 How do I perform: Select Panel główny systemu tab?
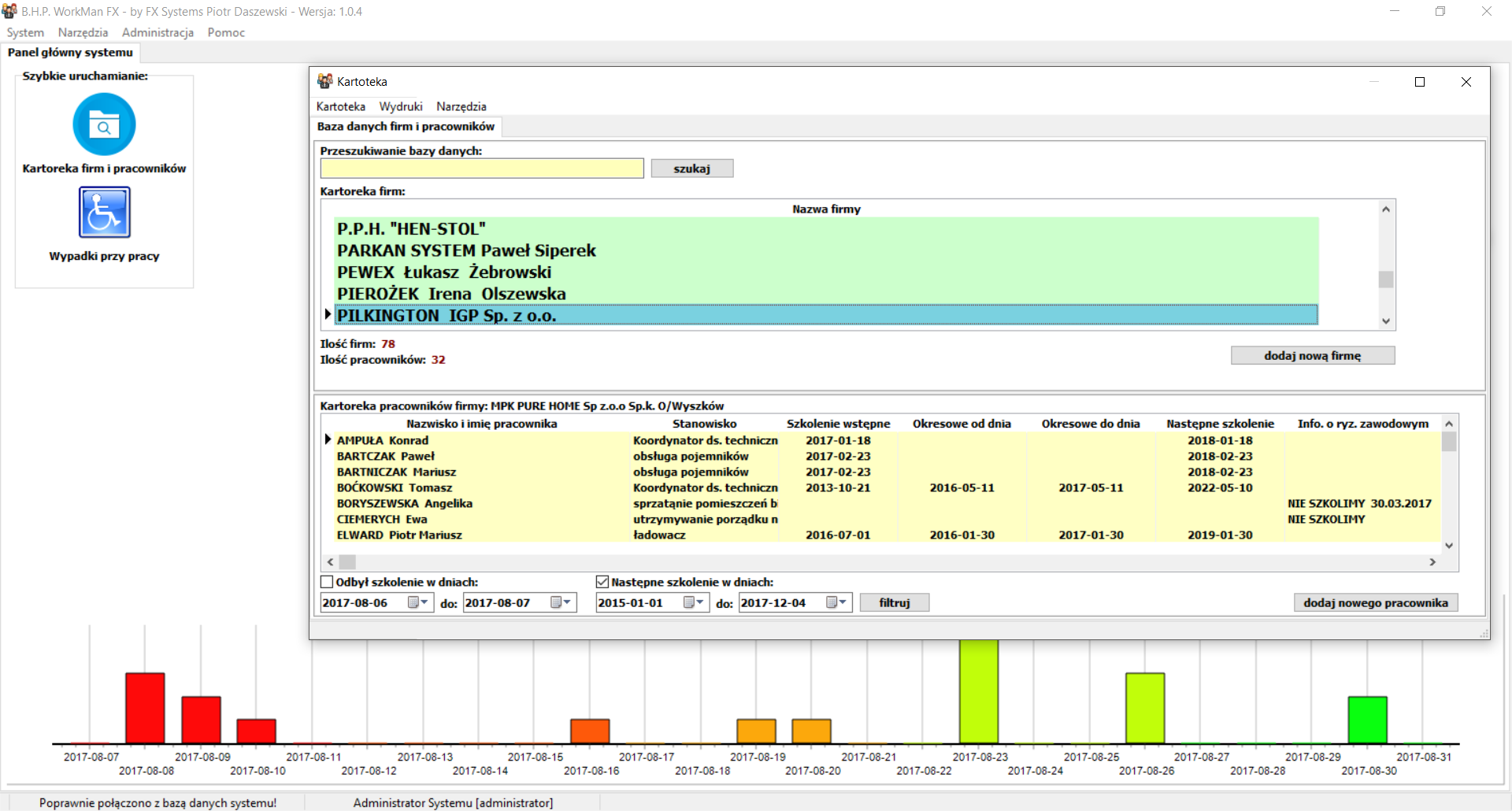pos(70,52)
